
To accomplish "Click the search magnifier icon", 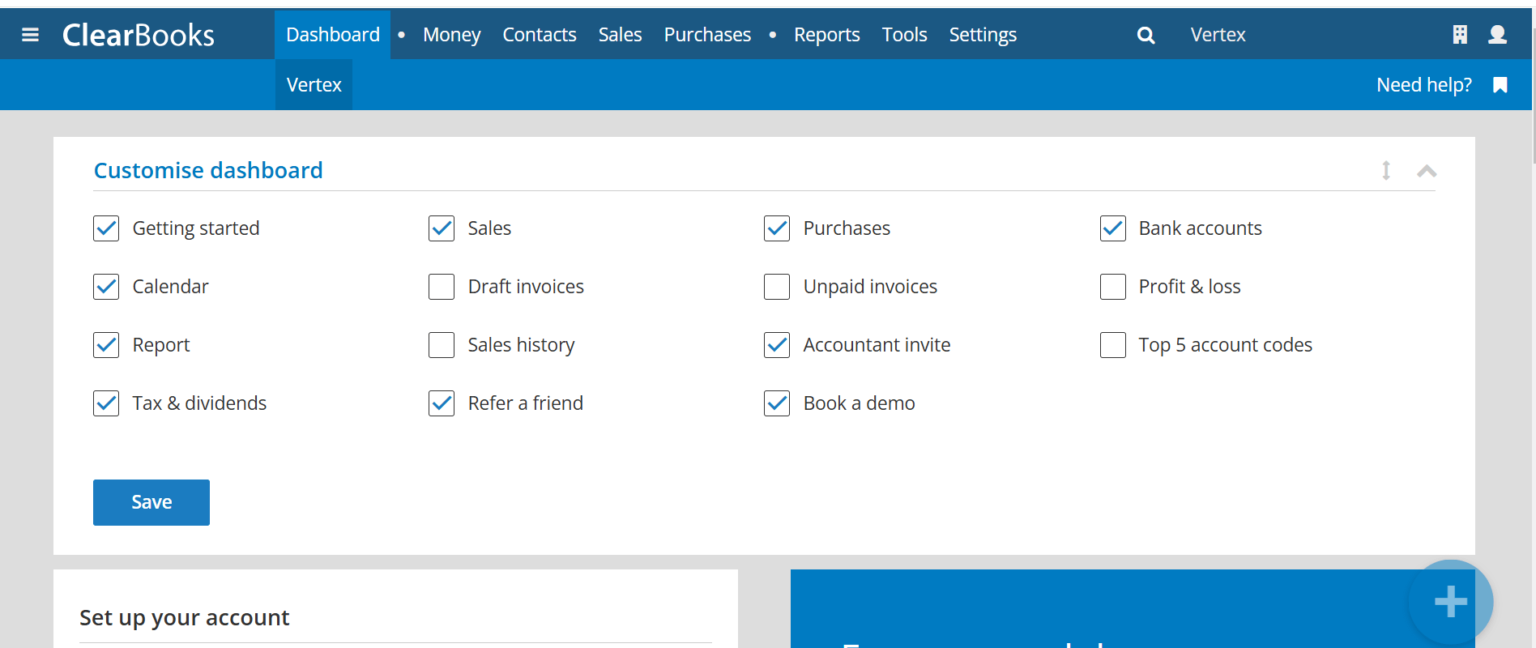I will (x=1145, y=34).
